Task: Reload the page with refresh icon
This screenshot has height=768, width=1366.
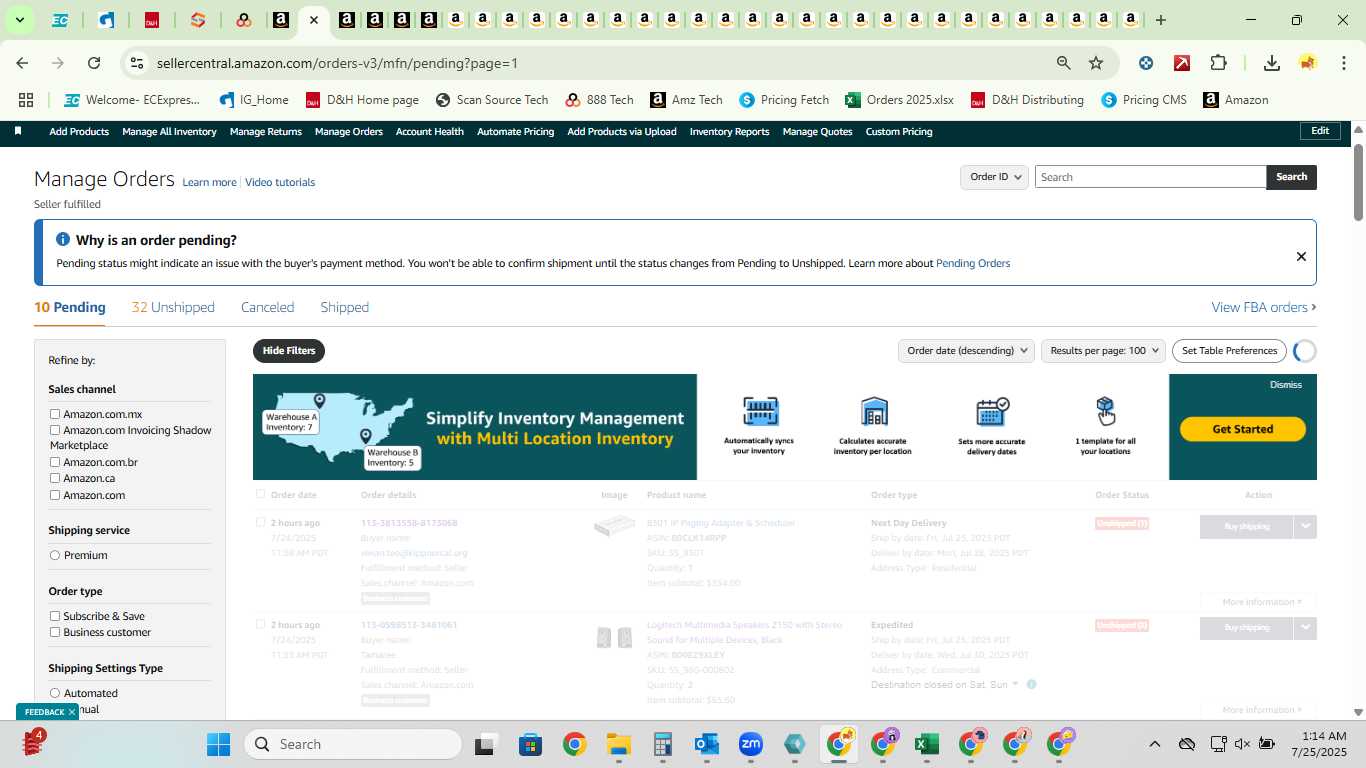Action: coord(94,63)
